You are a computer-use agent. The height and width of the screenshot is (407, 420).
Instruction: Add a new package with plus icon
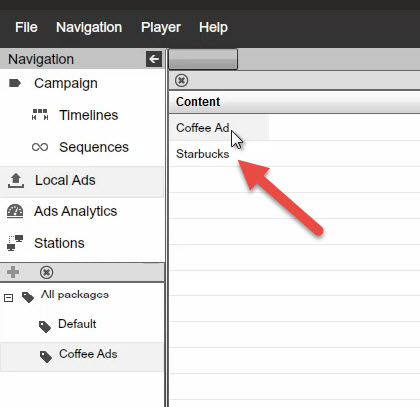(x=13, y=272)
